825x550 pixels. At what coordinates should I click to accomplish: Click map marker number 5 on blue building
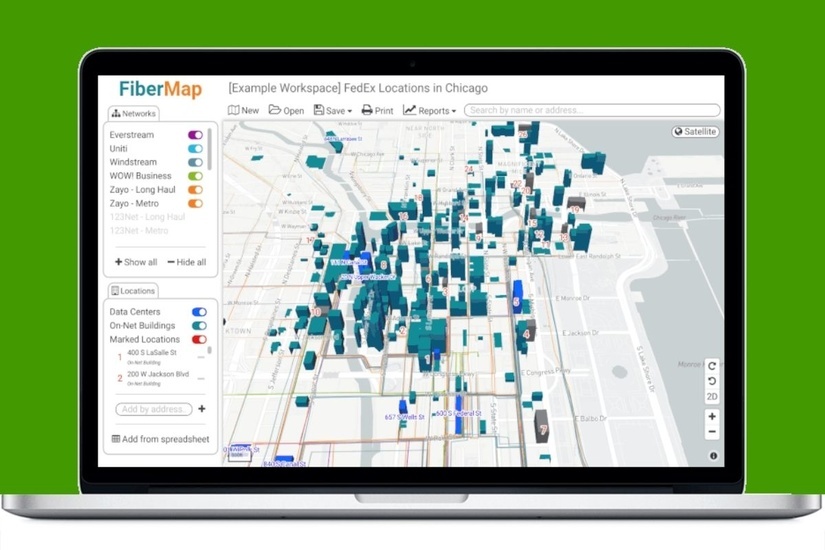pyautogui.click(x=516, y=302)
